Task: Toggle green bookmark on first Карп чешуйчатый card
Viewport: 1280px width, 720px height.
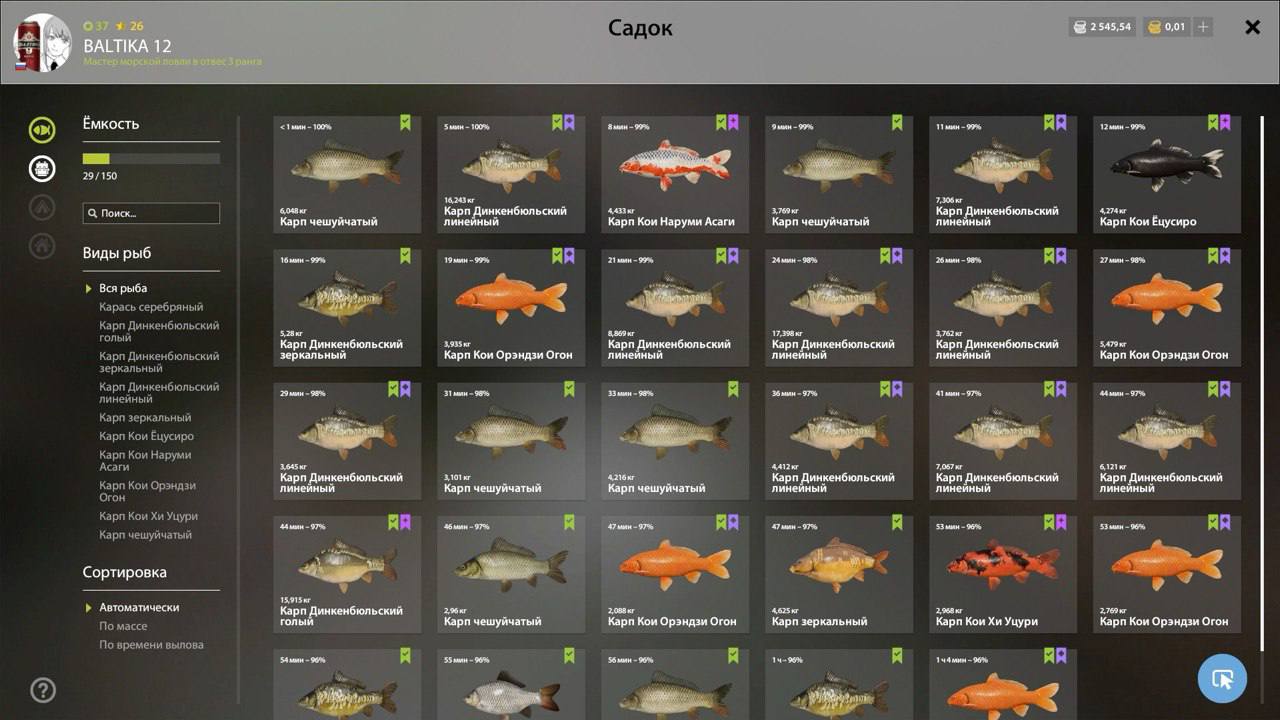Action: click(x=405, y=122)
